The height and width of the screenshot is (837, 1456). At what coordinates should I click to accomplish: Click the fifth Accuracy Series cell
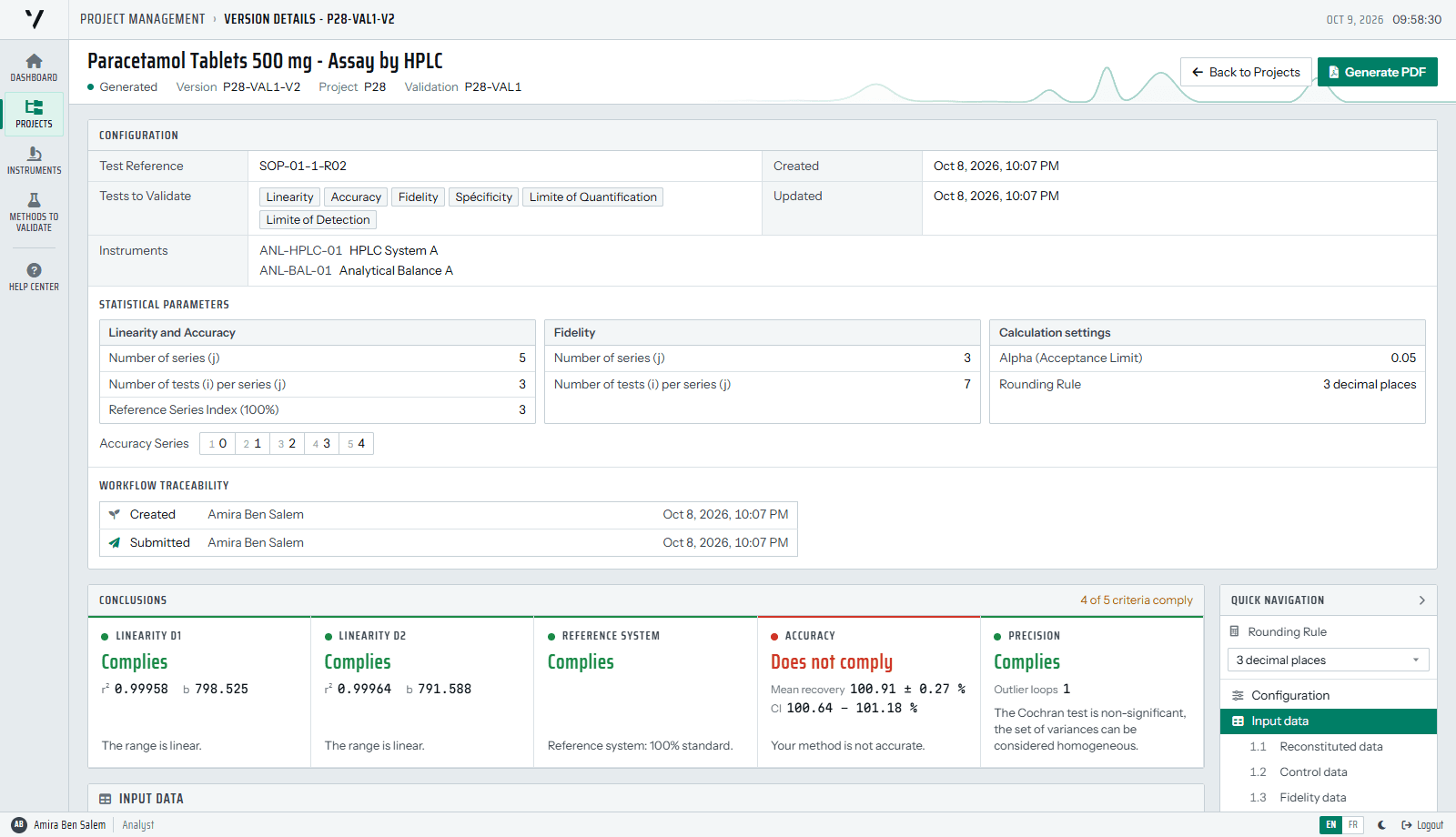click(x=356, y=443)
